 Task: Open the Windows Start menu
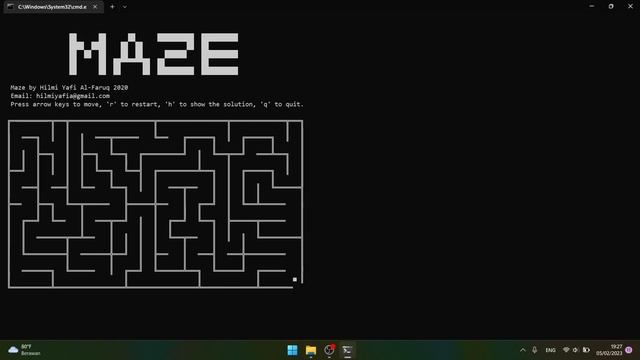292,350
